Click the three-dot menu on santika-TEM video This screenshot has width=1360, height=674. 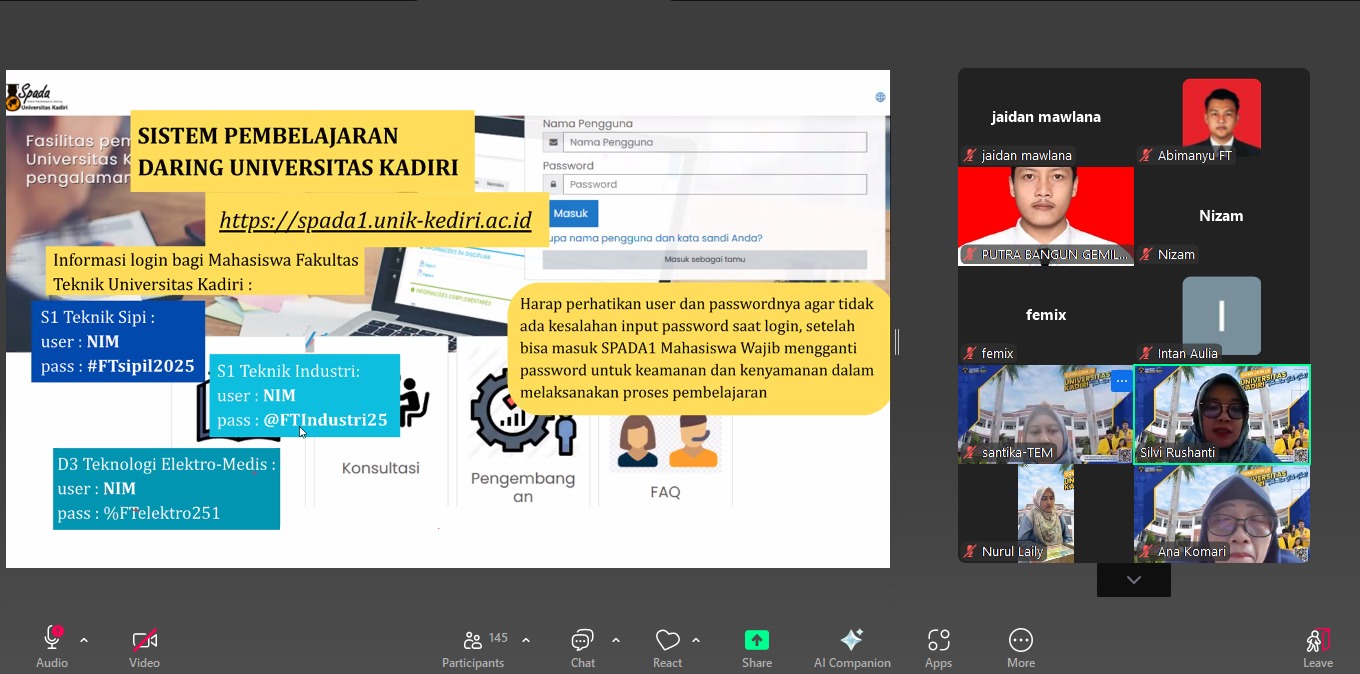[1121, 380]
